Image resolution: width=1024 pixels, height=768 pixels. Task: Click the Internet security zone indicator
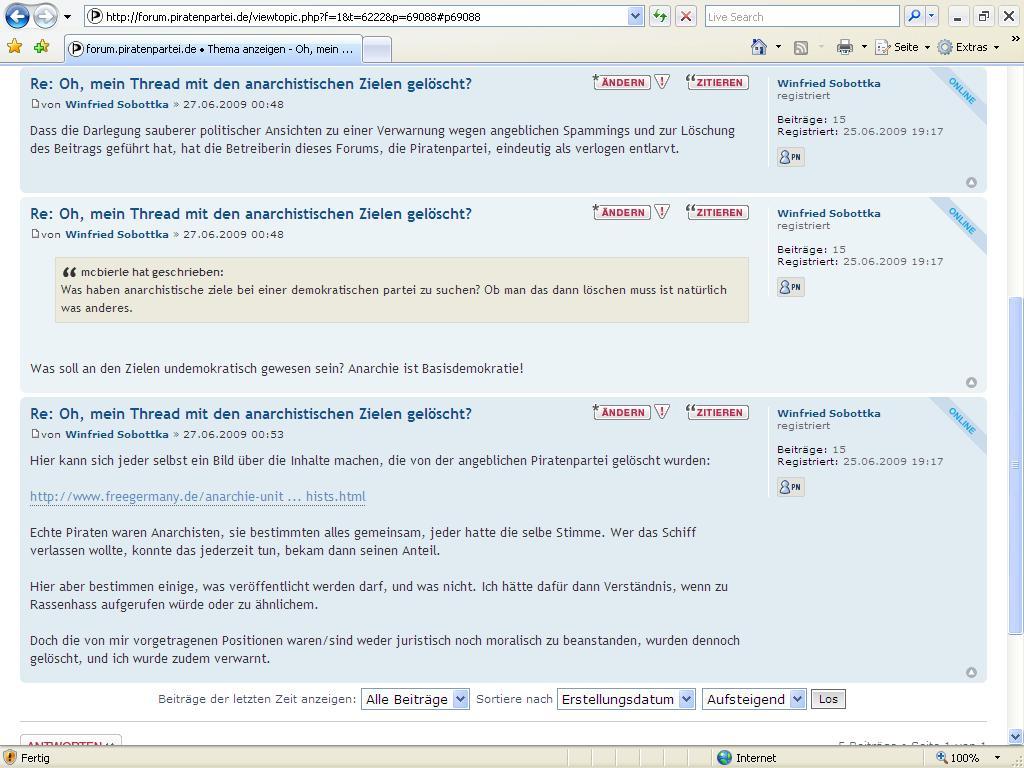click(x=747, y=758)
